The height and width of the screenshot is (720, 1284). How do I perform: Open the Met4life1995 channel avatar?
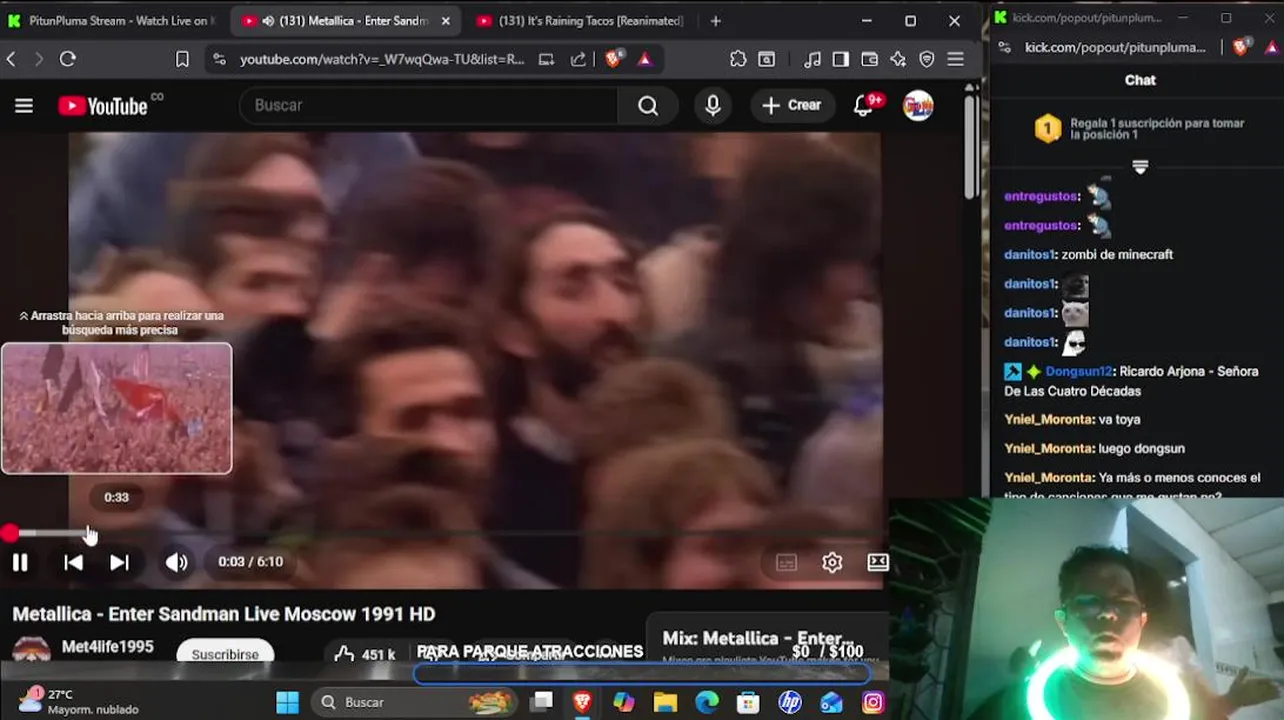(31, 652)
